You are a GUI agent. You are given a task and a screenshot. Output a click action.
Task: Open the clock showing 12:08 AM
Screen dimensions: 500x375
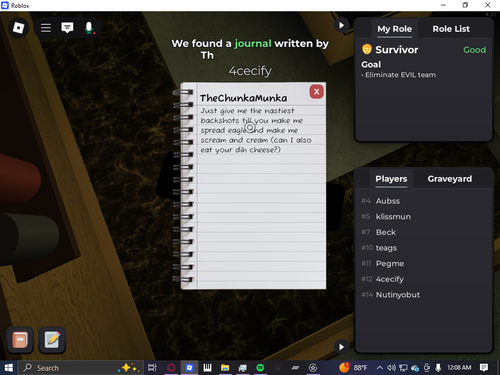[459, 368]
